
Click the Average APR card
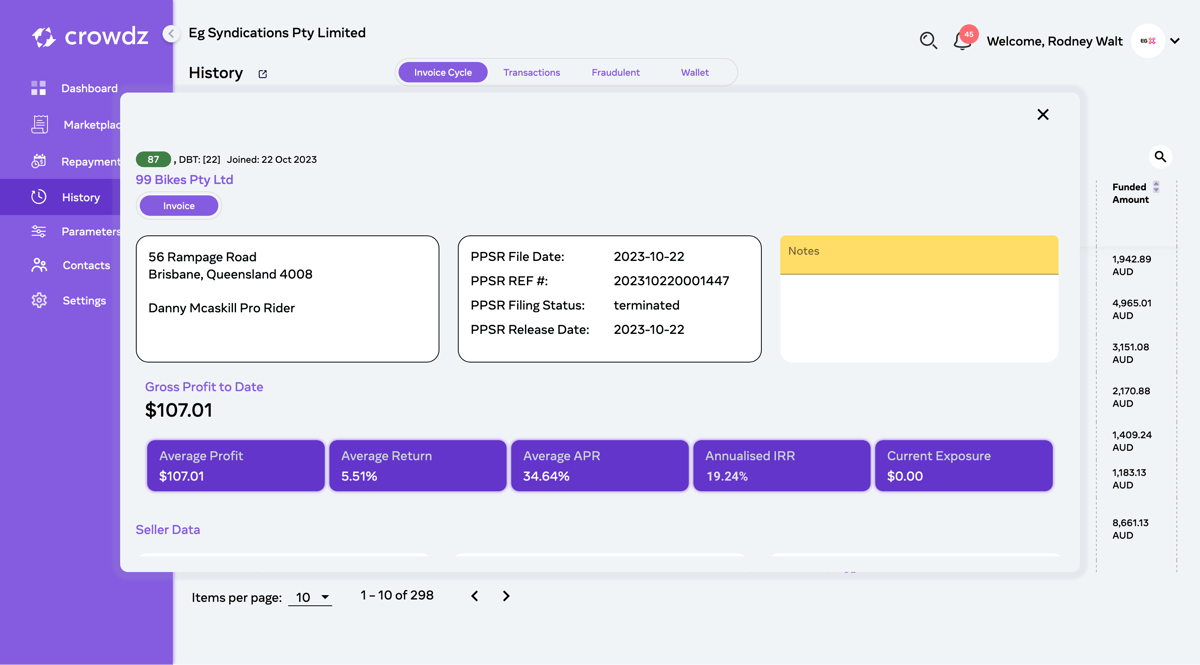point(600,466)
